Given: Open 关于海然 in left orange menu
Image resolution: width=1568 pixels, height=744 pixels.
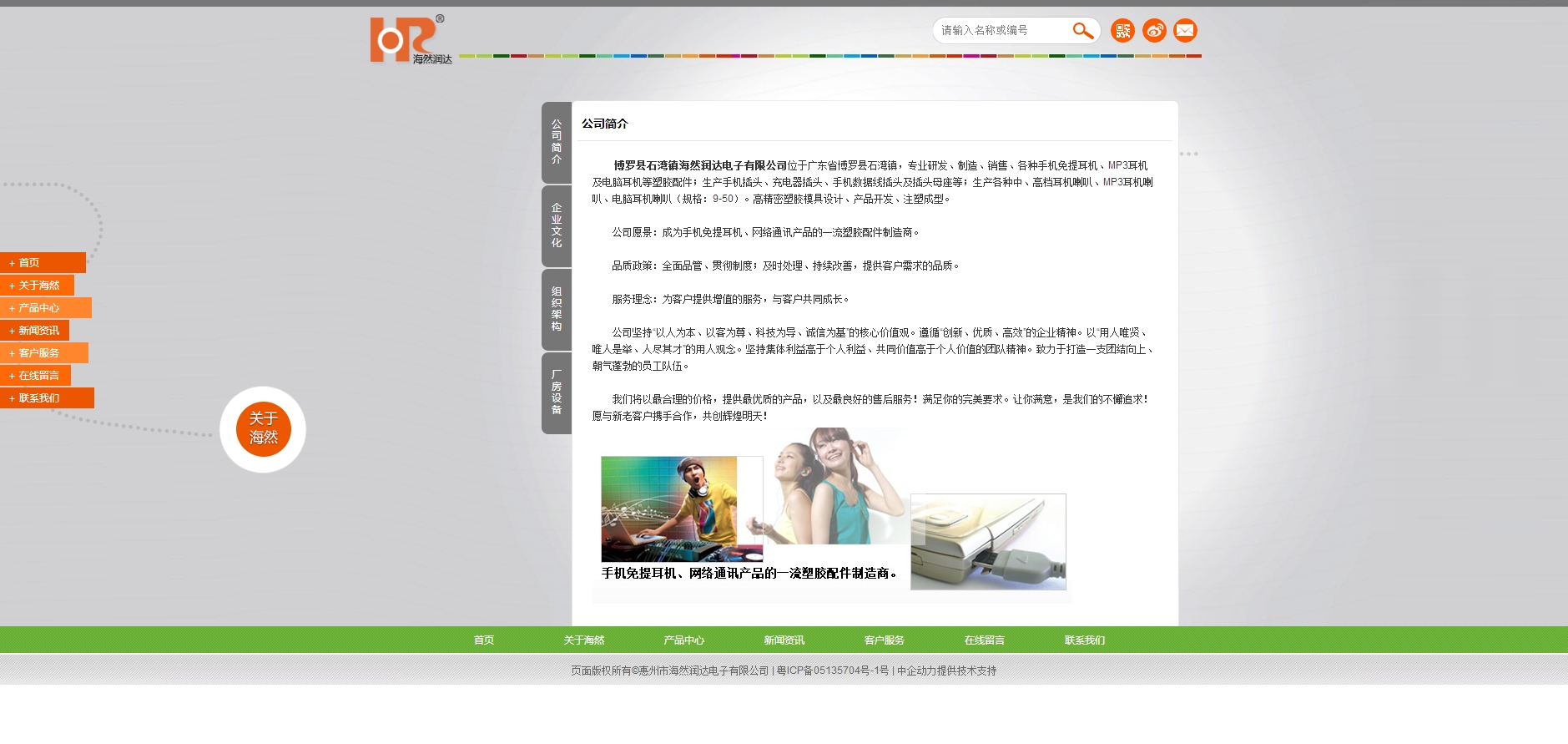Looking at the screenshot, I should 37,285.
